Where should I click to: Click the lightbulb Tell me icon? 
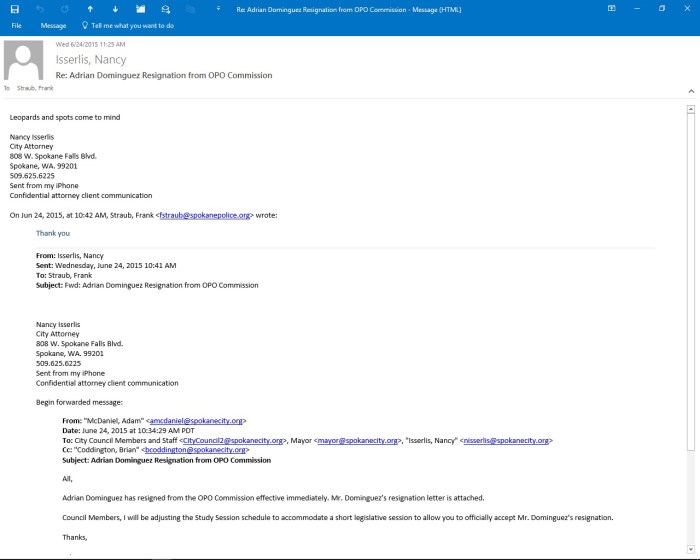click(85, 25)
